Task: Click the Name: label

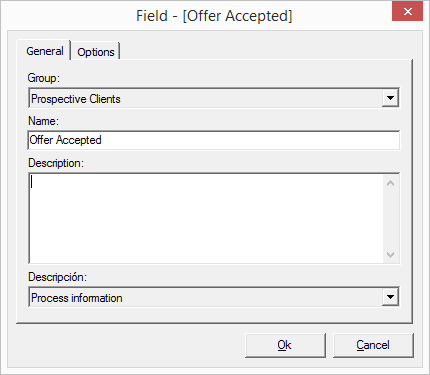Action: (x=43, y=121)
